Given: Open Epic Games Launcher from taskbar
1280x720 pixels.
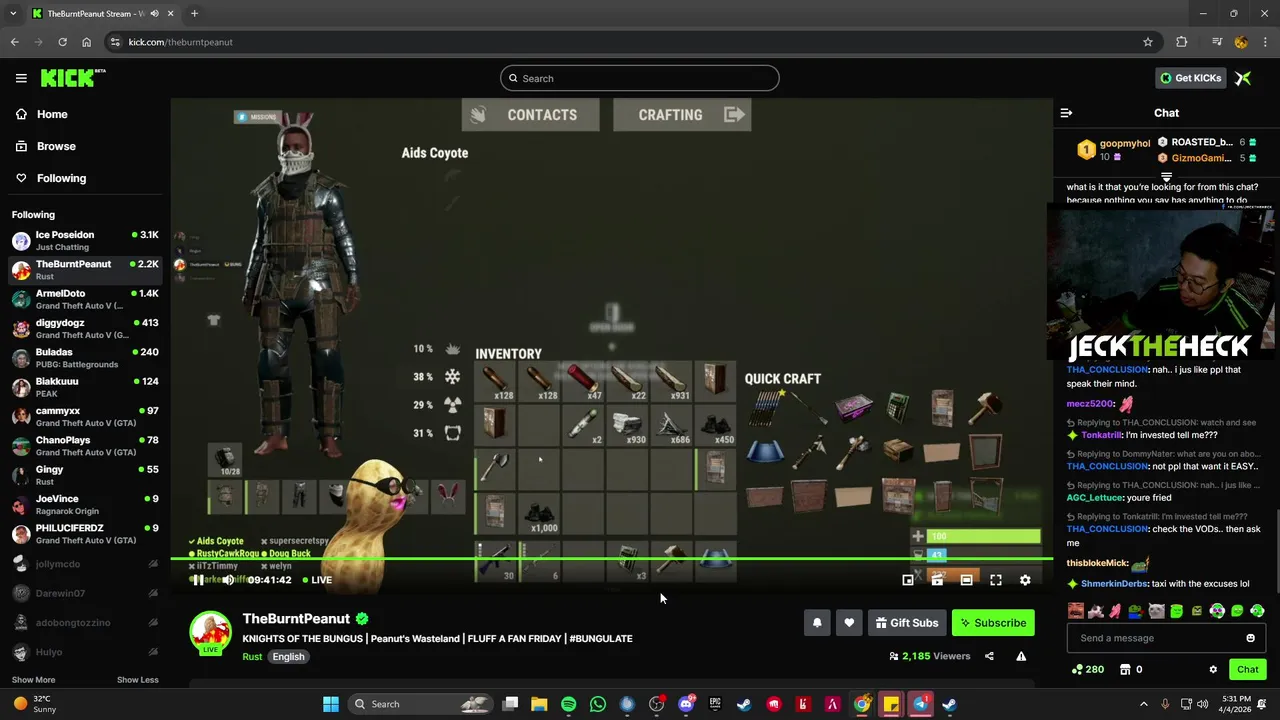Looking at the screenshot, I should (x=715, y=704).
